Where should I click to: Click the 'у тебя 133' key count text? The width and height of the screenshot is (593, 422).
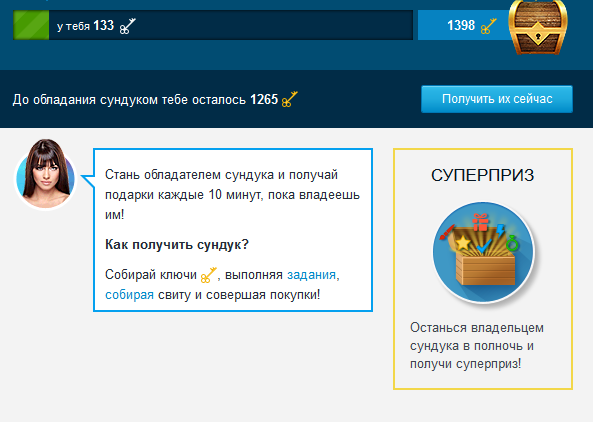[x=85, y=26]
